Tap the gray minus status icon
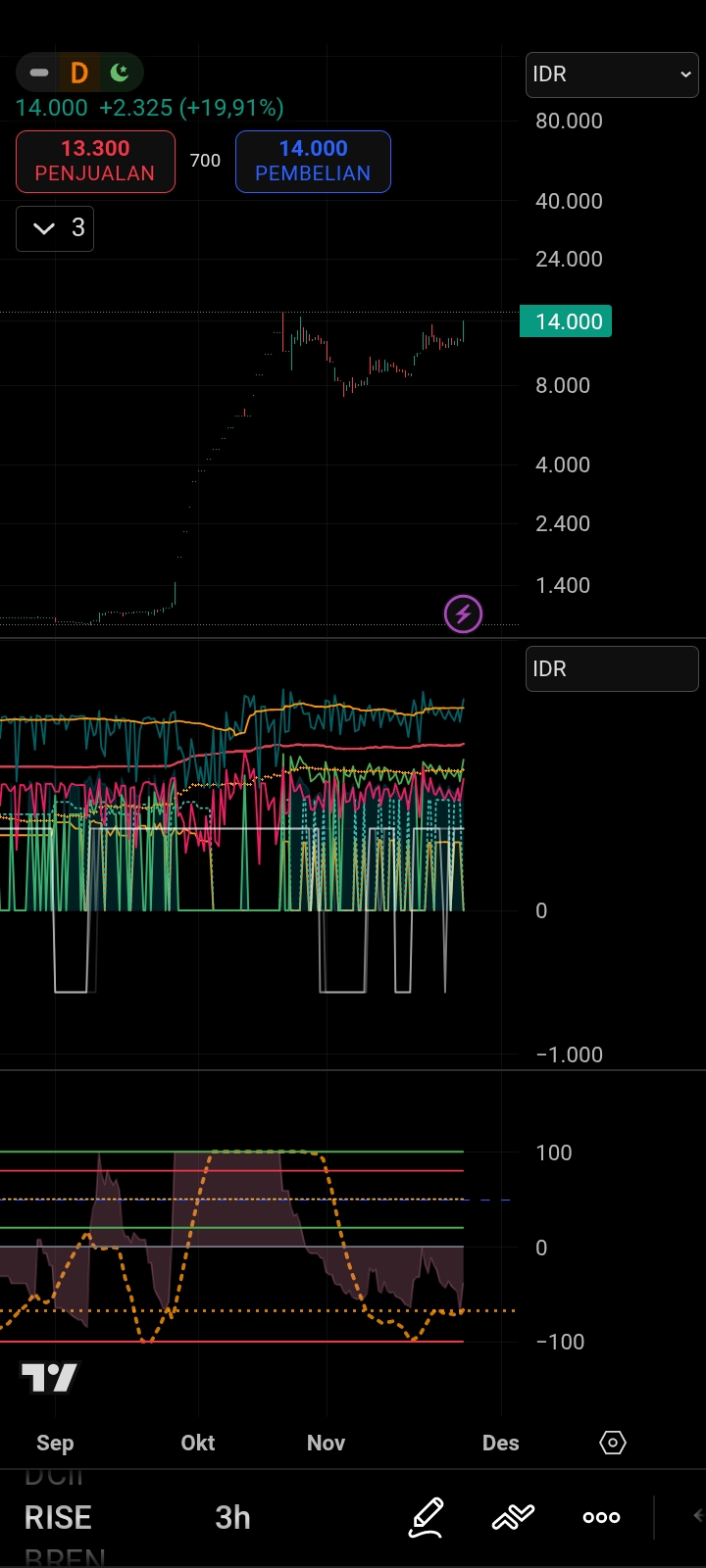 tap(39, 73)
